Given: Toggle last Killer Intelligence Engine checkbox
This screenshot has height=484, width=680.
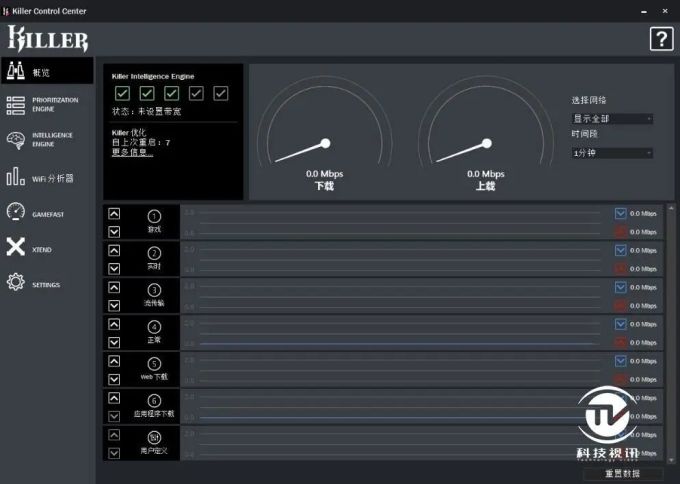Looking at the screenshot, I should (x=221, y=93).
